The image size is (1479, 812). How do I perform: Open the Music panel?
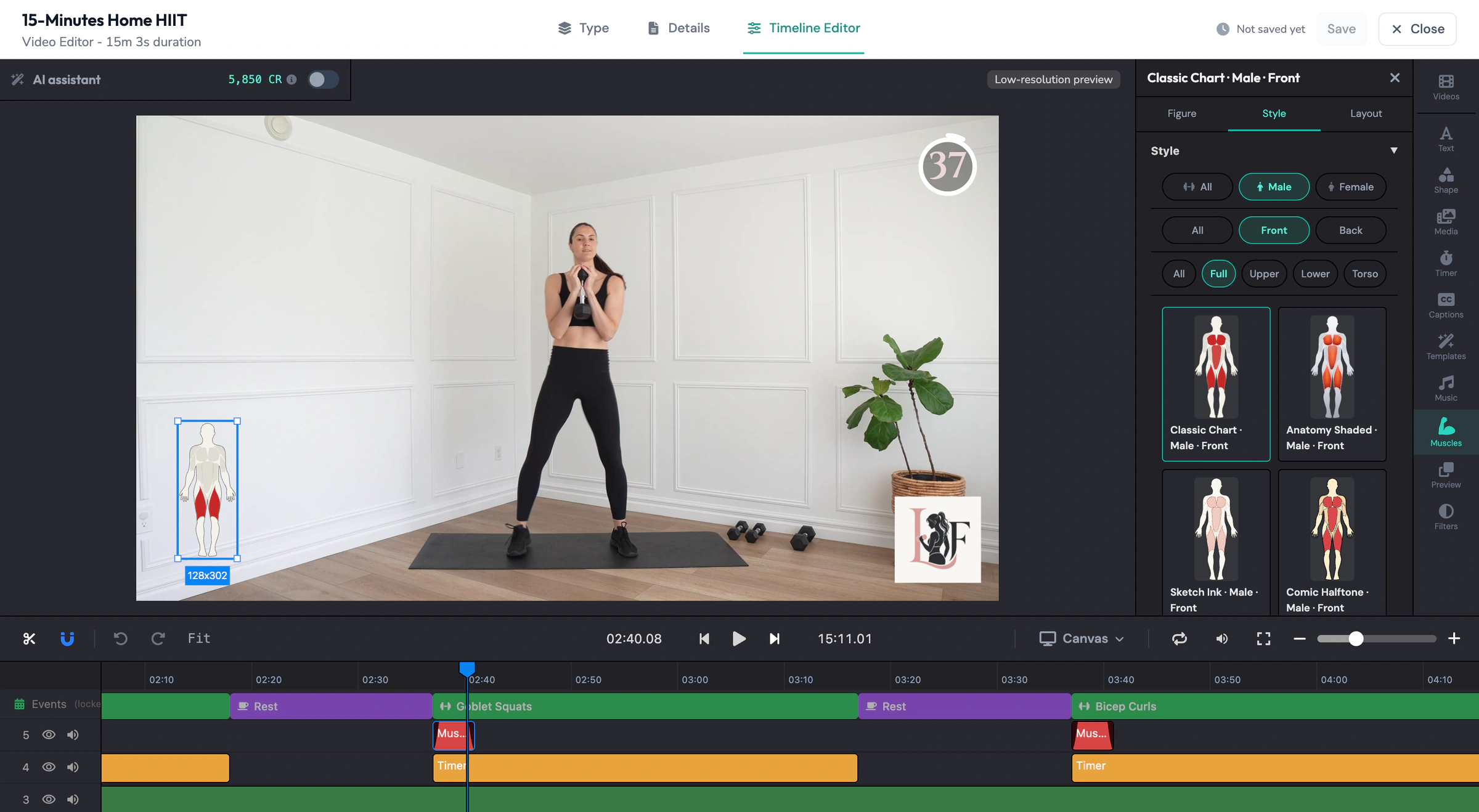(x=1446, y=389)
